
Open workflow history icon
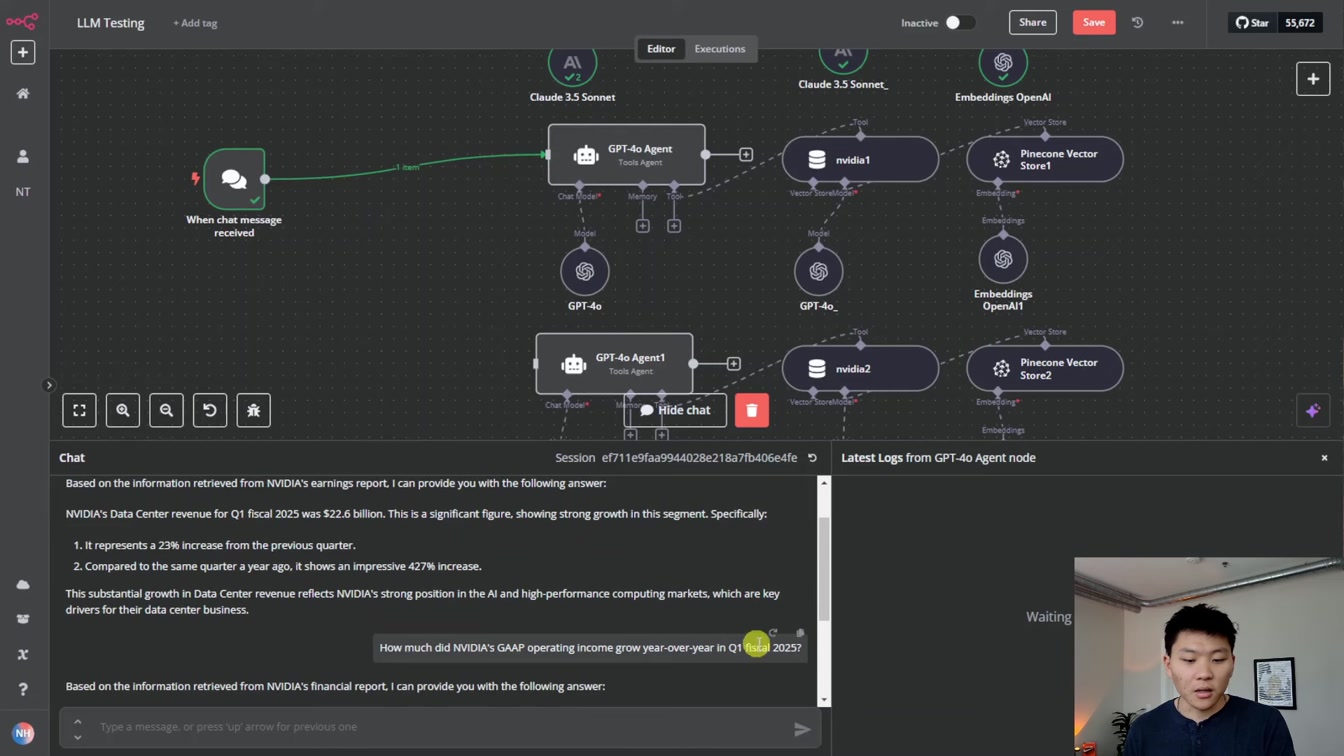point(1137,22)
